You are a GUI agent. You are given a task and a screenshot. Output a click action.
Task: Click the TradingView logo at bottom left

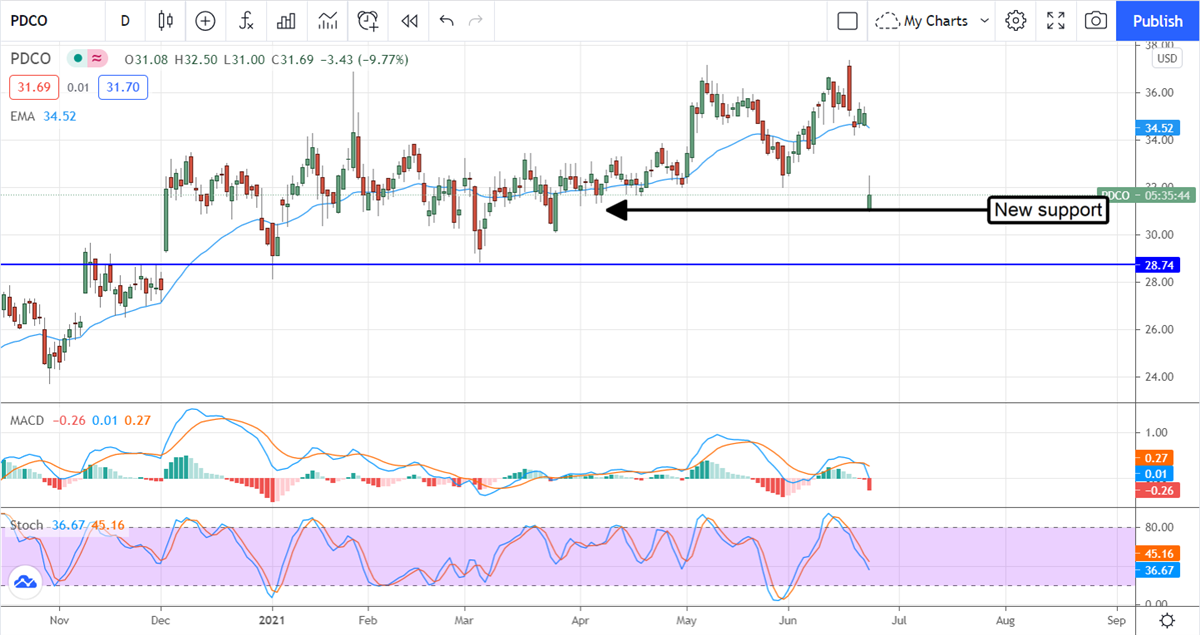pyautogui.click(x=24, y=581)
